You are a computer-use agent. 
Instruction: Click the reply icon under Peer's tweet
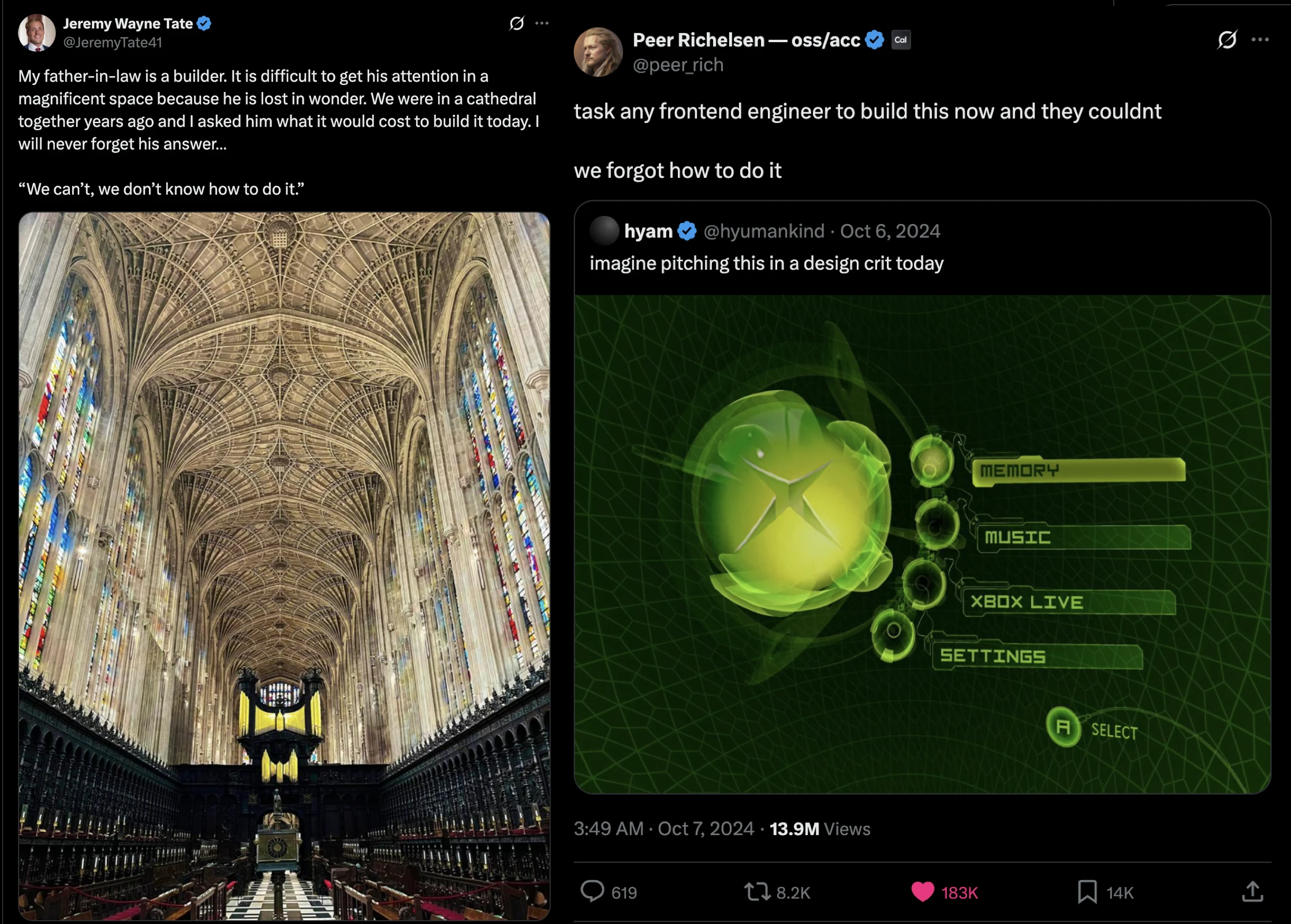click(x=592, y=892)
